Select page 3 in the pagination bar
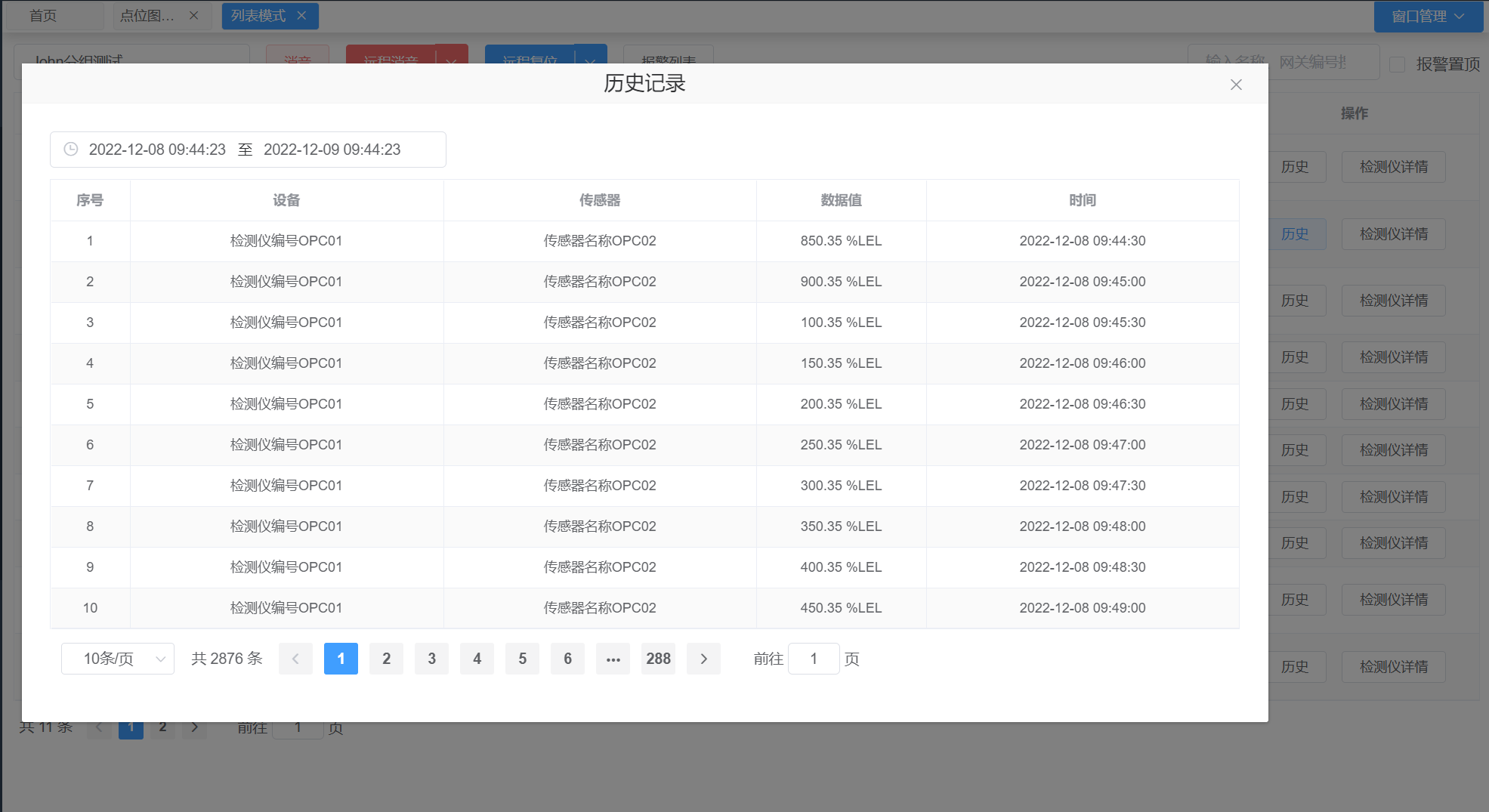Screen dimensions: 1489x812 [431, 659]
